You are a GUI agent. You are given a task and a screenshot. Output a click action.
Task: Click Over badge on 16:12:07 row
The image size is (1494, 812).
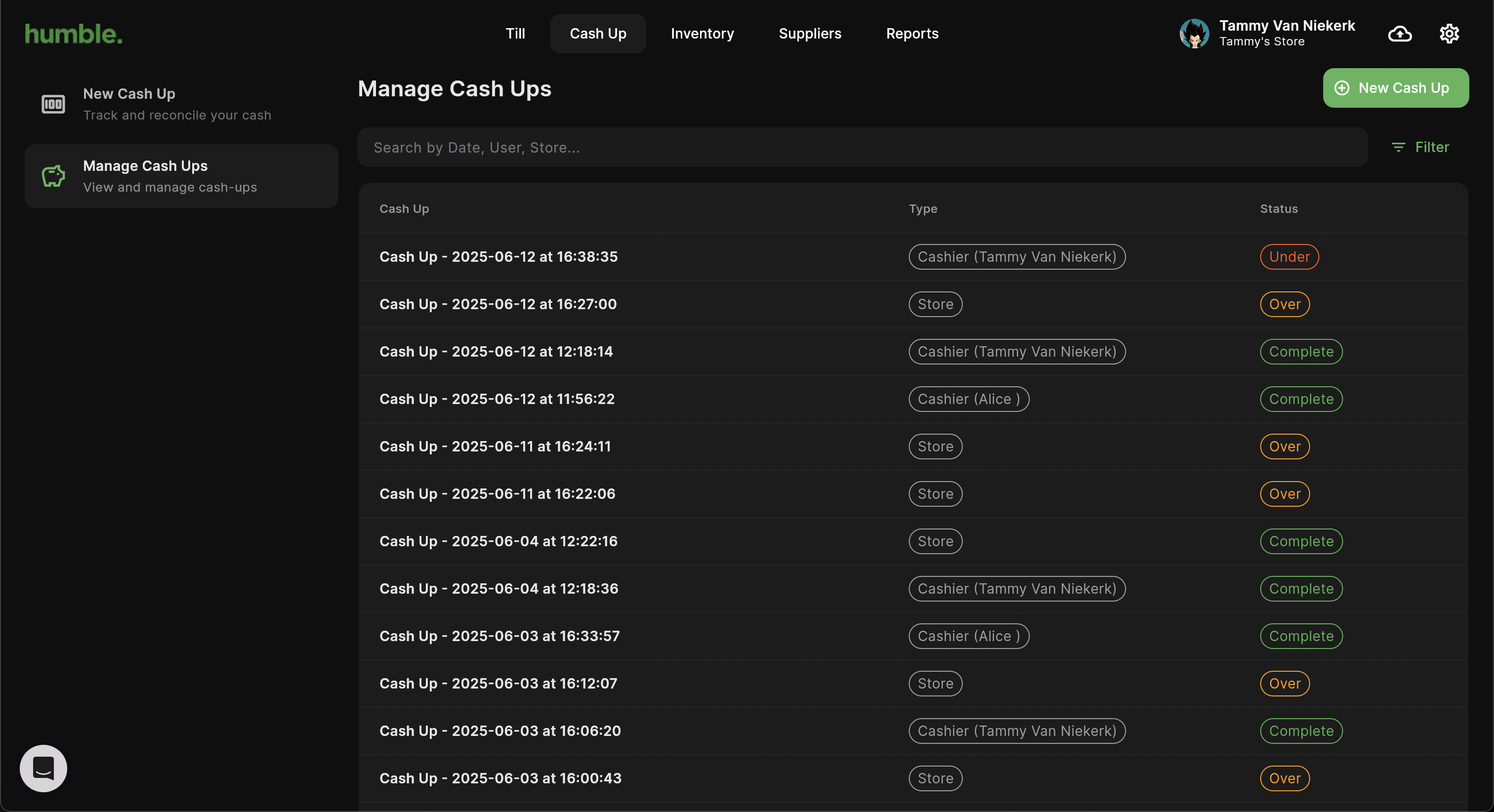[1284, 684]
